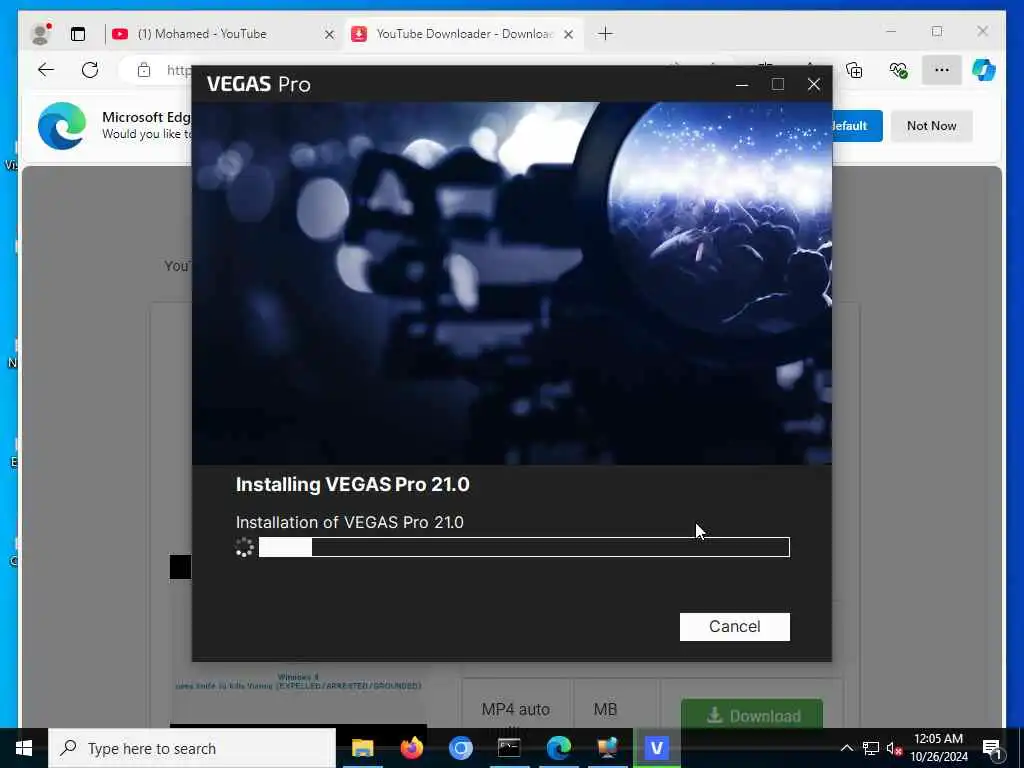
Task: Cancel the VEGAS Pro installation
Action: tap(734, 626)
